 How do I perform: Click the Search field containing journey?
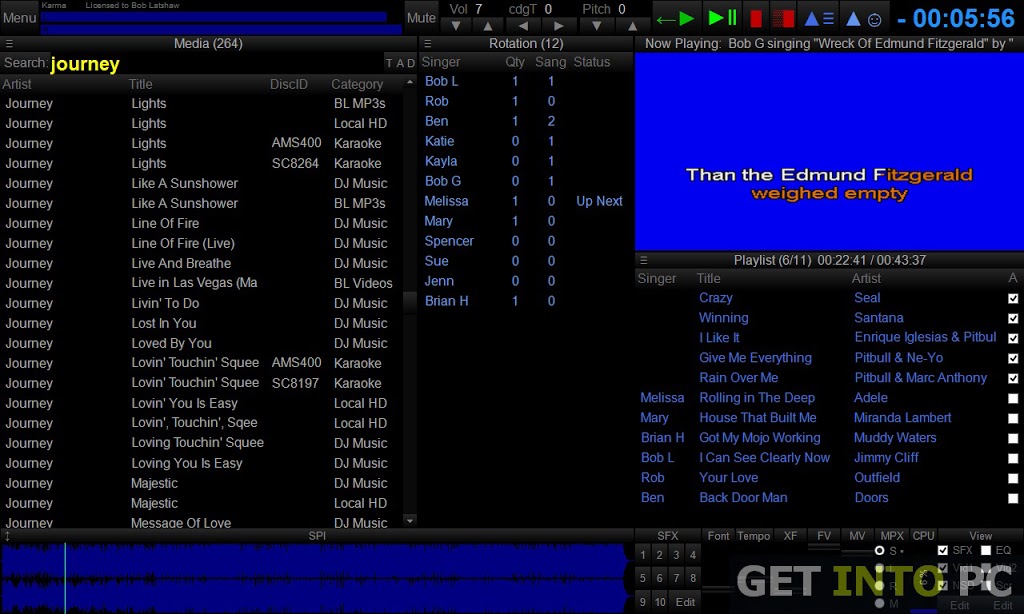pos(216,63)
